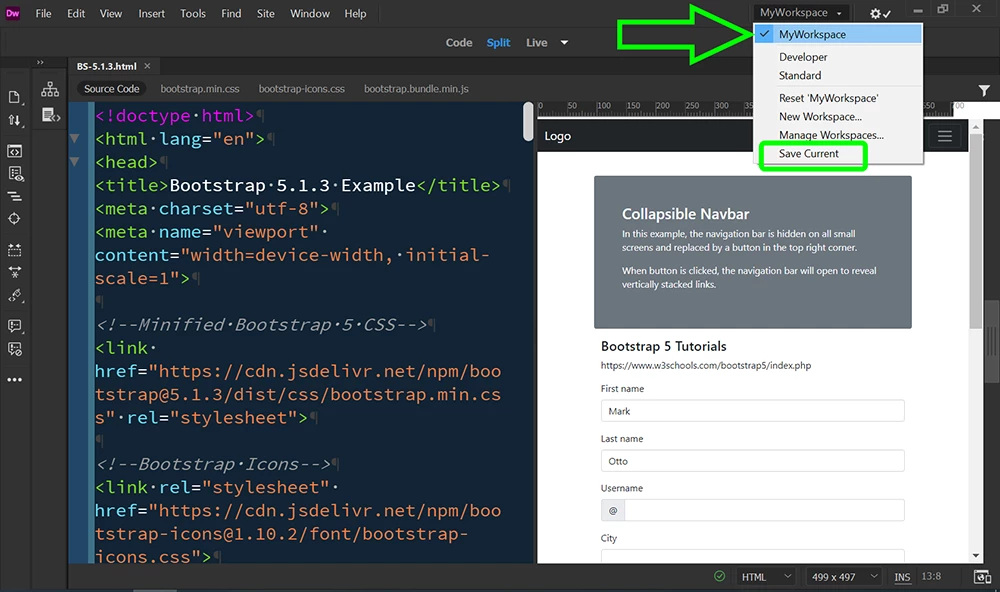The image size is (1000, 592).
Task: Click the w3schools bootstrap5 URL text
Action: click(x=705, y=366)
